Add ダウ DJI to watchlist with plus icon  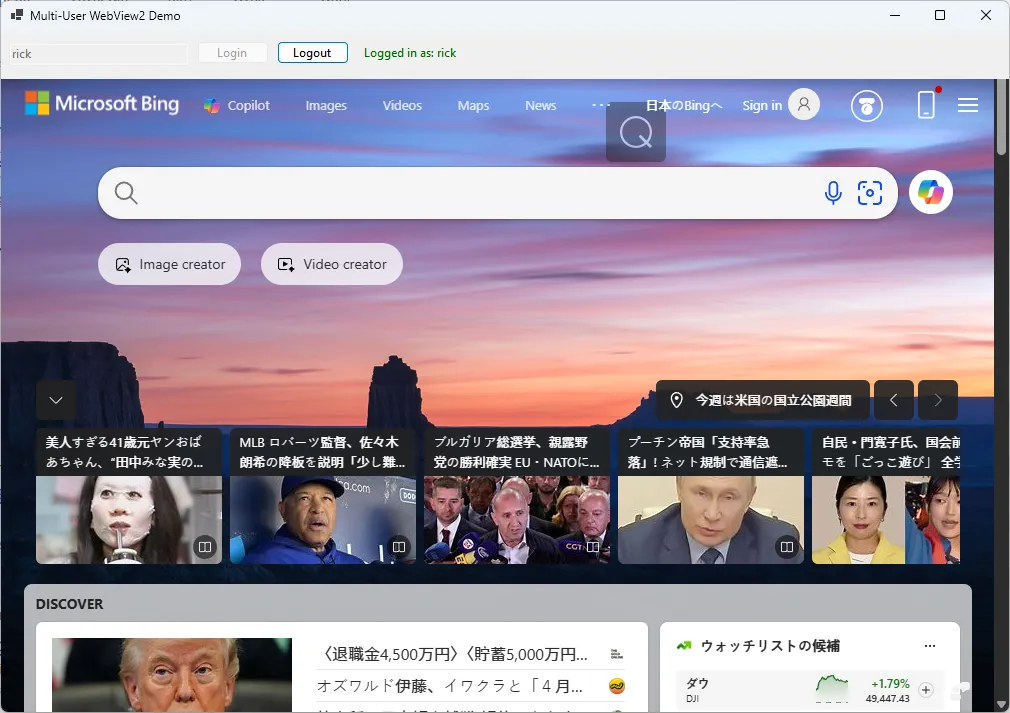(x=926, y=690)
